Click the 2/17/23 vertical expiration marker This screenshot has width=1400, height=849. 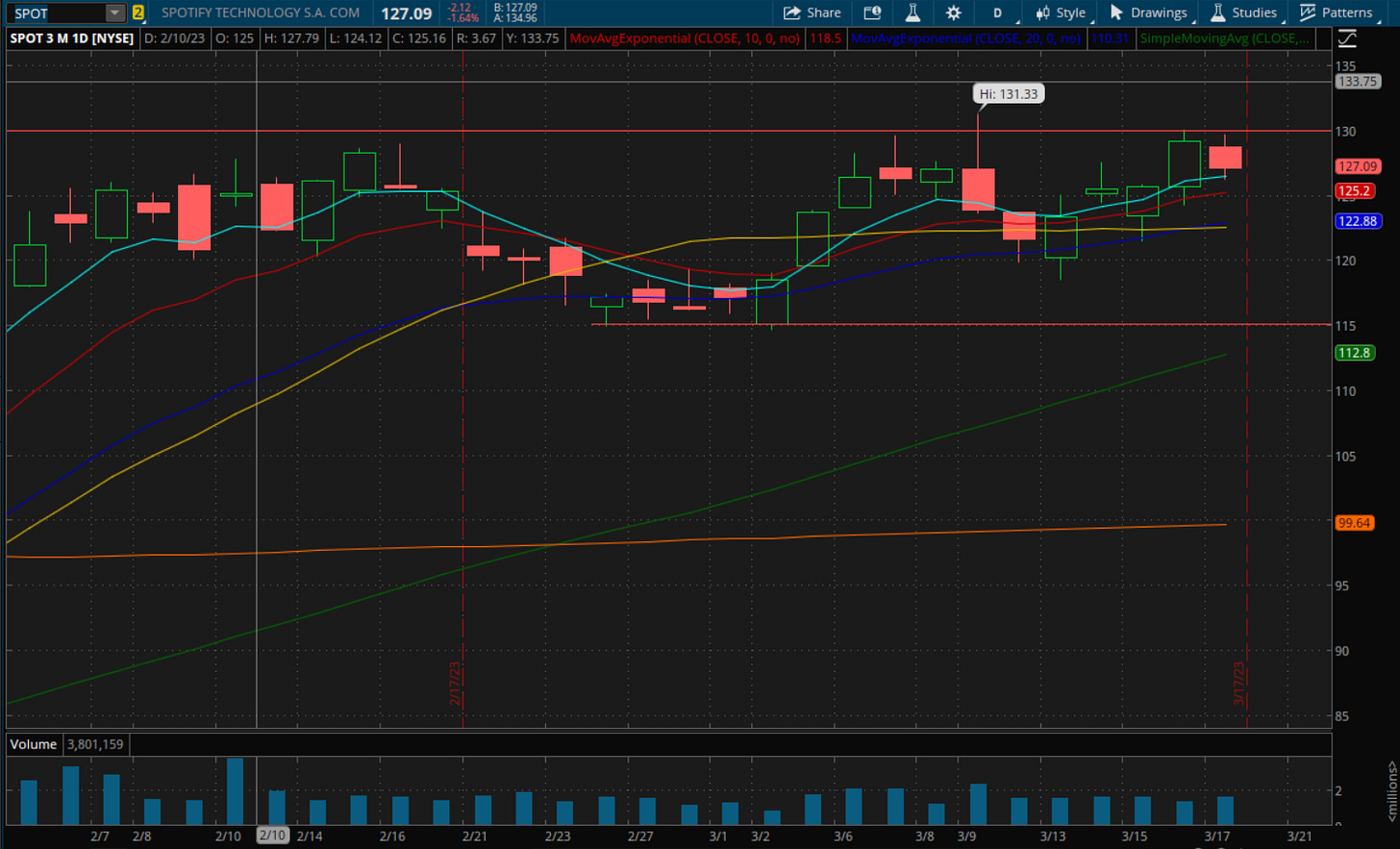point(455,683)
